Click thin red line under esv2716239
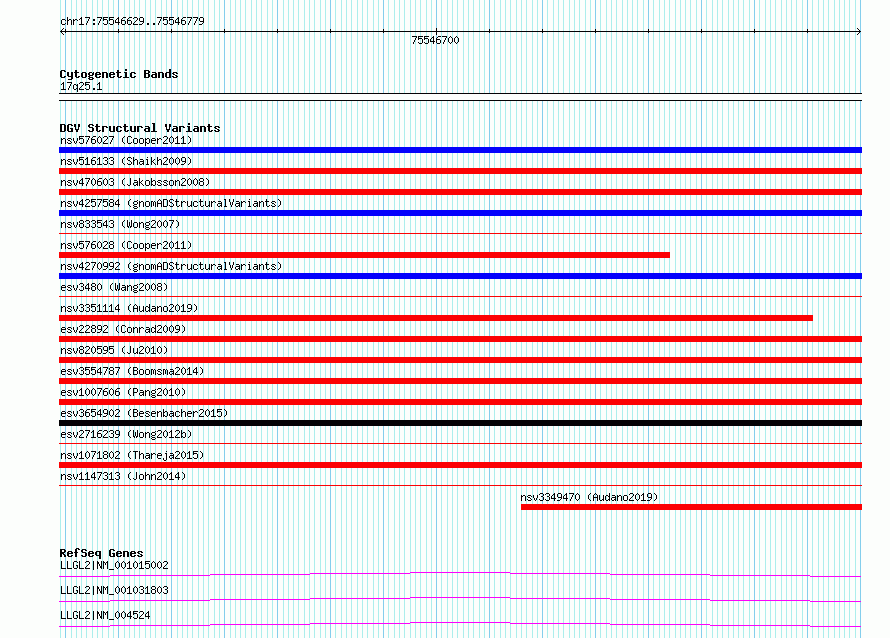The height and width of the screenshot is (638, 890). (460, 443)
